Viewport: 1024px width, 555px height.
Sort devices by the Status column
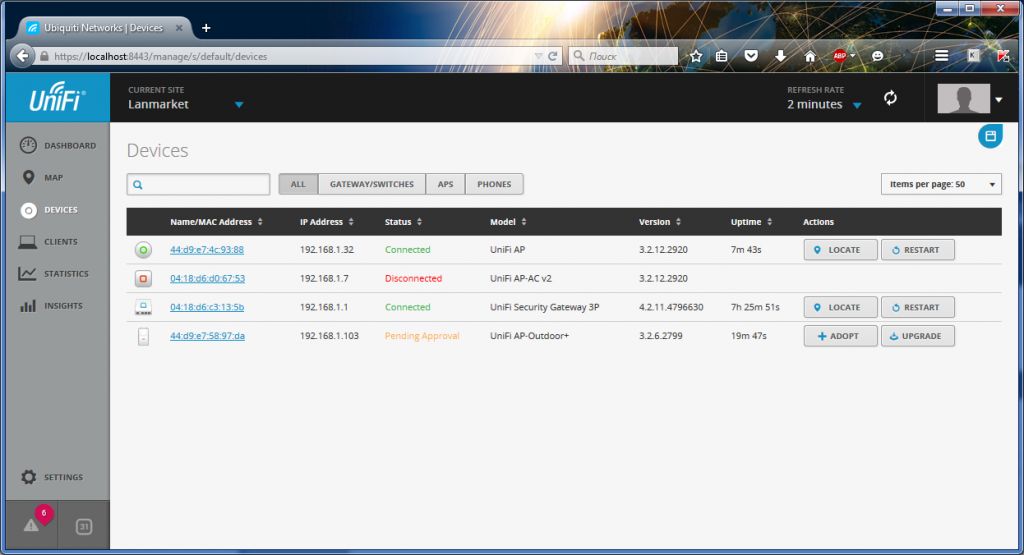(403, 222)
